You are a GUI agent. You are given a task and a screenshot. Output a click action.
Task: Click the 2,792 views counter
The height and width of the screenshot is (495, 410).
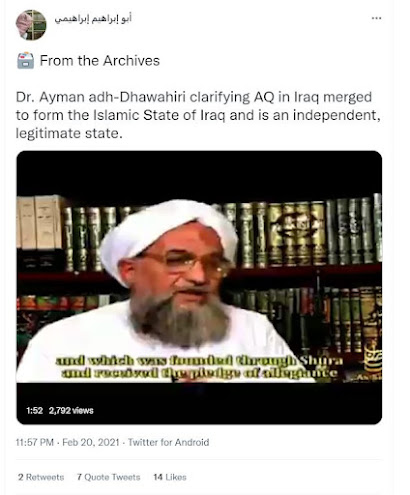(71, 410)
